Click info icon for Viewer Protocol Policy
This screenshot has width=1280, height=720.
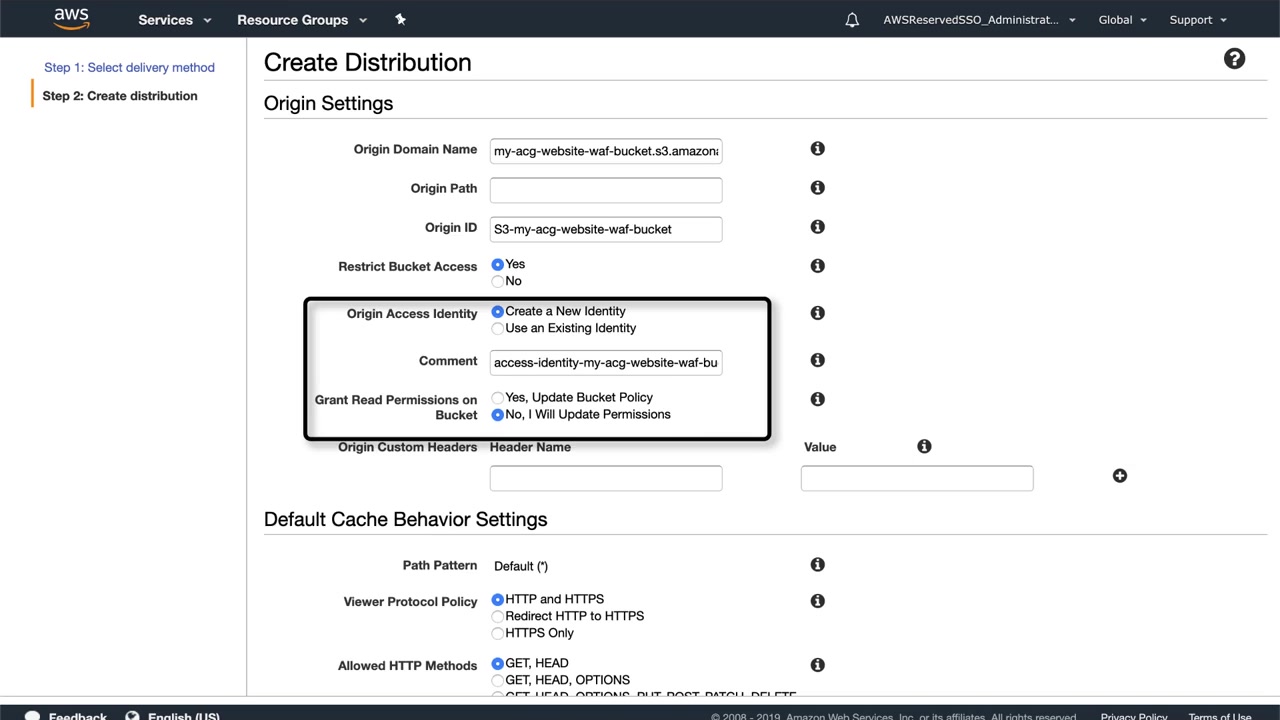click(x=817, y=601)
